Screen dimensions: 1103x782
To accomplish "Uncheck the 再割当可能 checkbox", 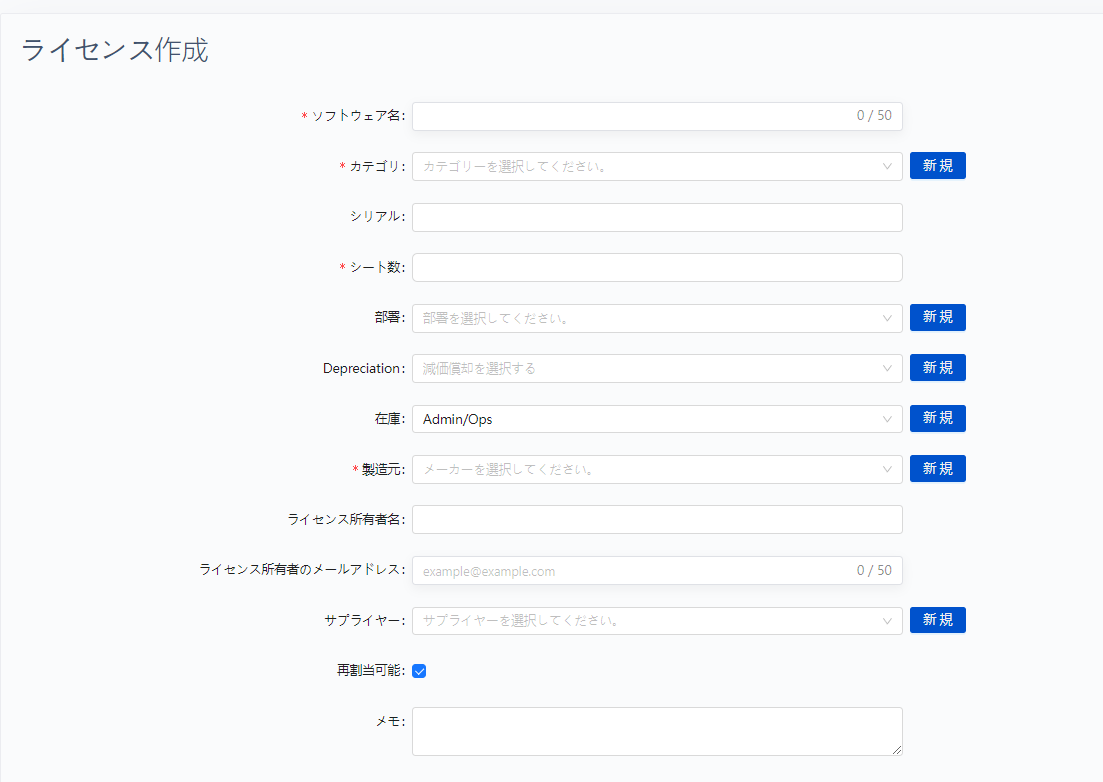I will point(420,671).
